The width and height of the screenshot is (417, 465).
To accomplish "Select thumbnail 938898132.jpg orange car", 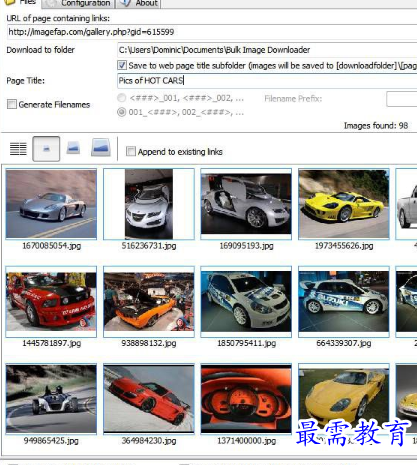I will [149, 301].
